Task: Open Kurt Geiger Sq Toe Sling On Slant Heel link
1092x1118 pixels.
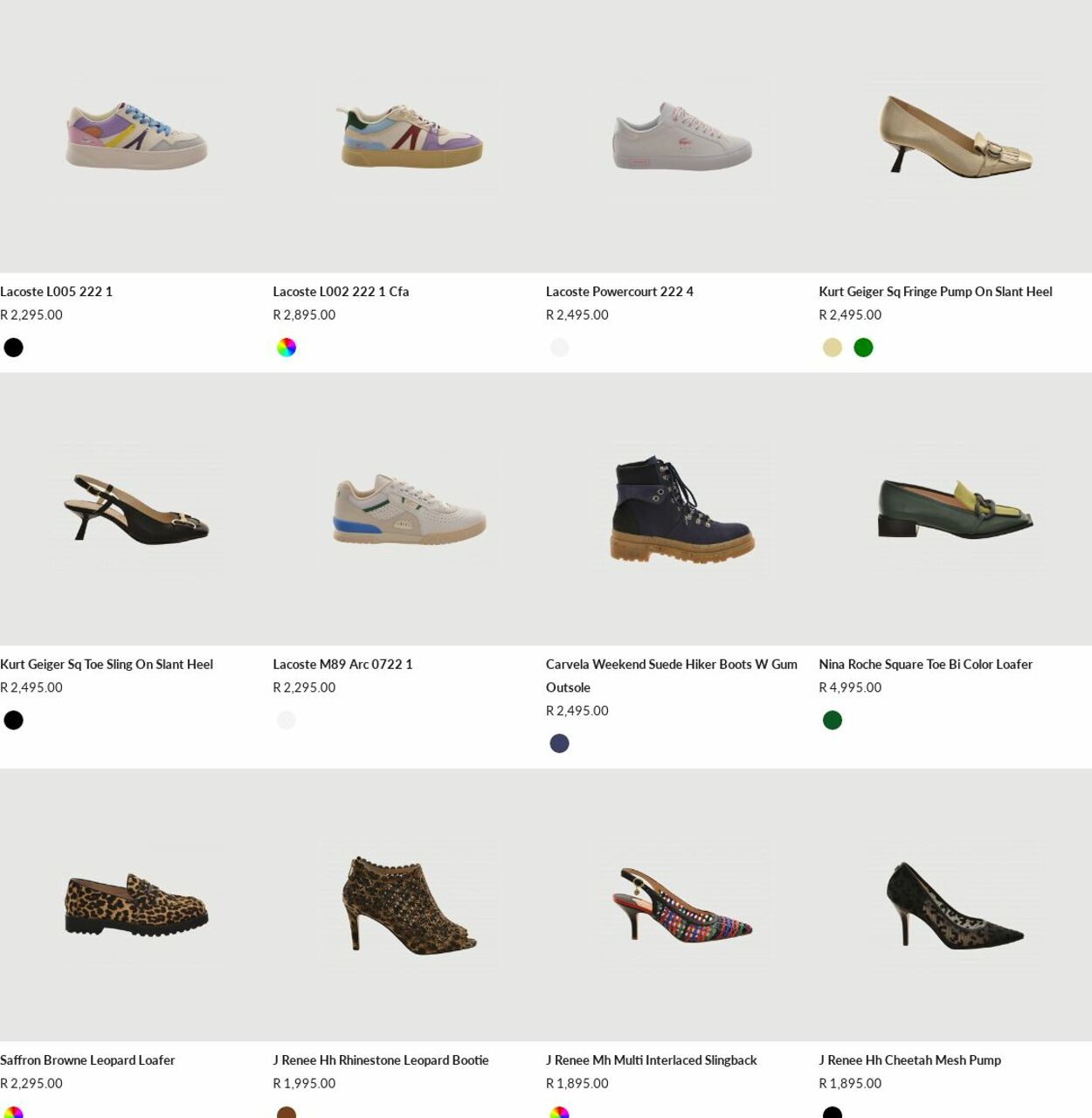Action: (107, 665)
